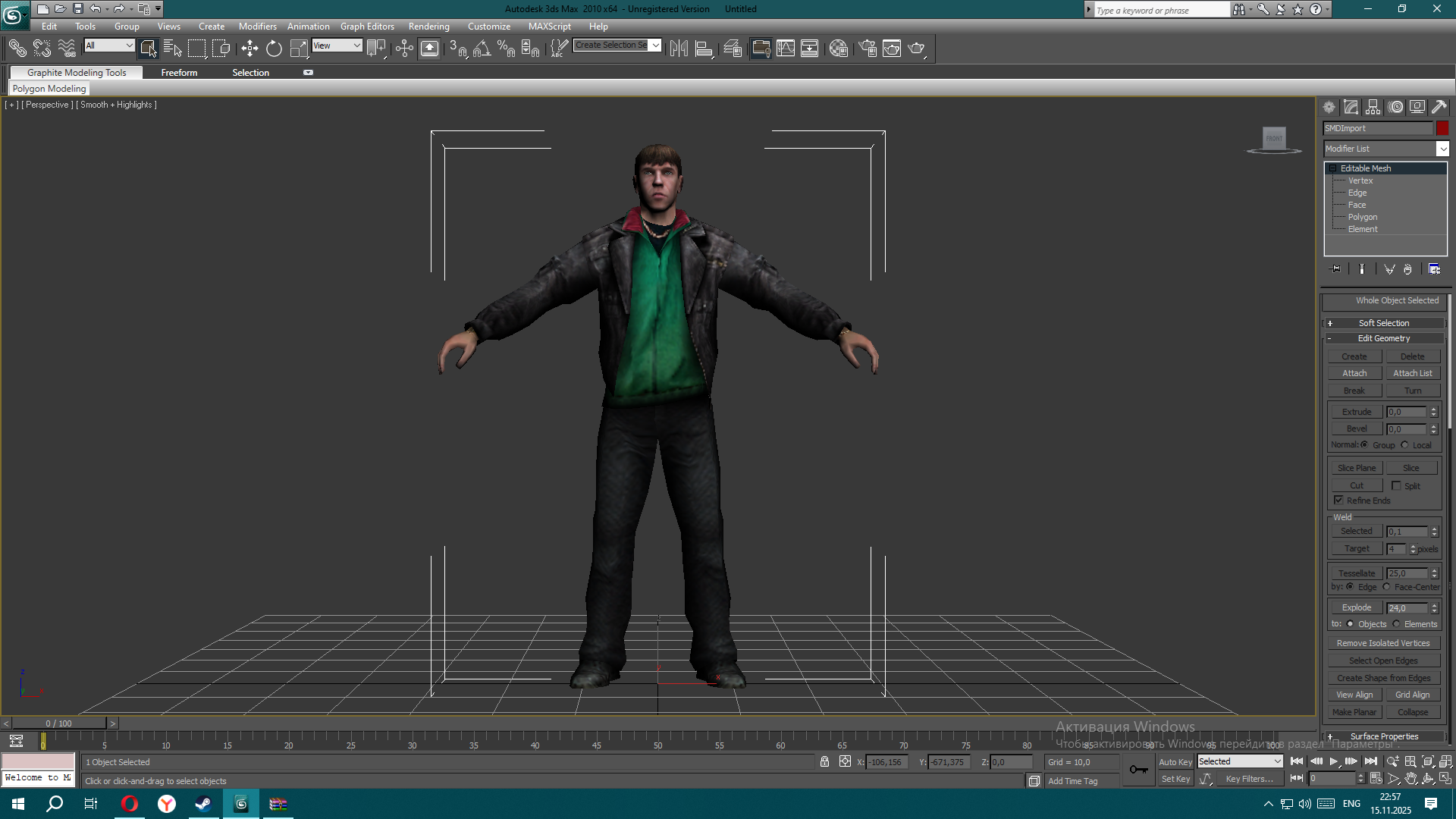Click the Quick Render teapot icon
Image resolution: width=1456 pixels, height=819 pixels.
point(916,49)
